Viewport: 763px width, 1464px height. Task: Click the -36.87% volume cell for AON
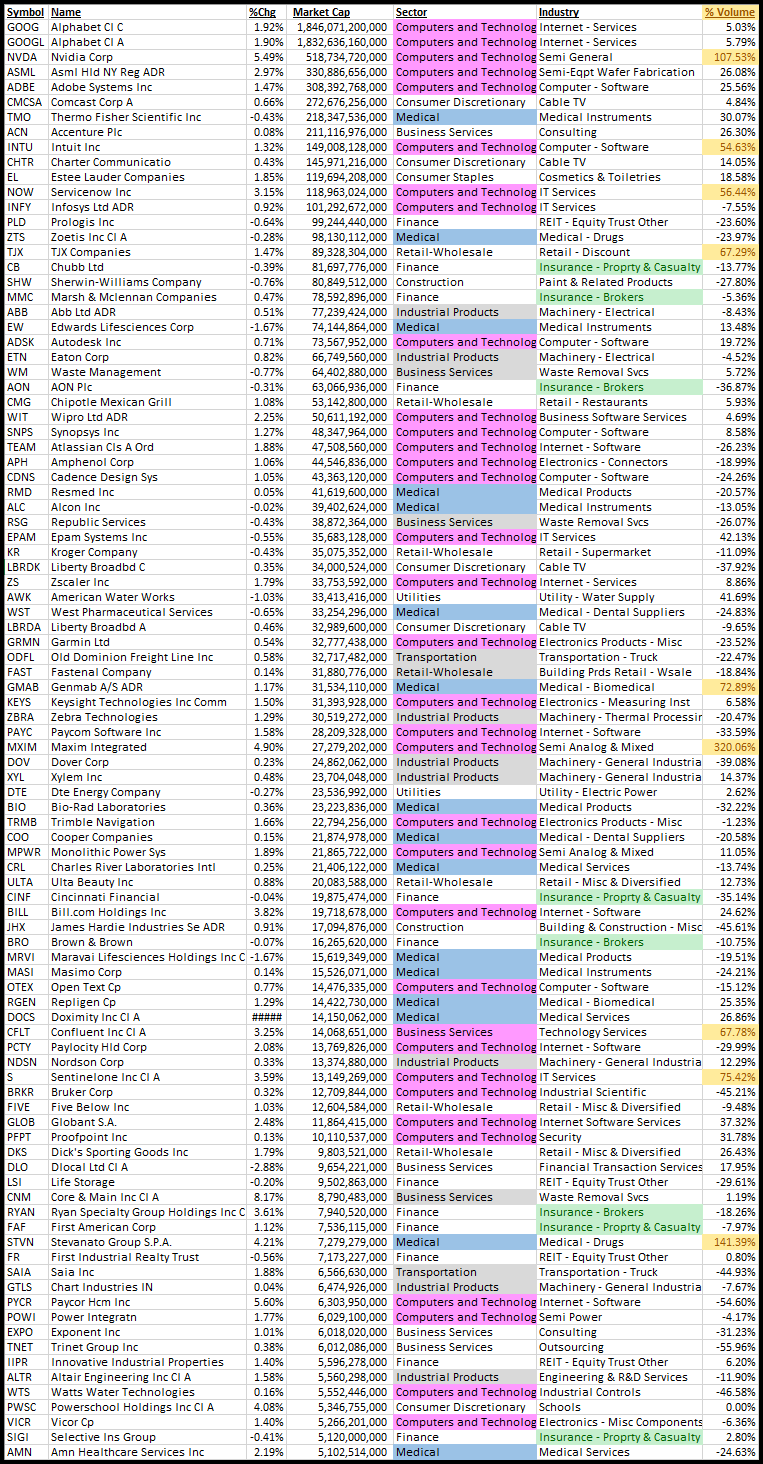730,387
